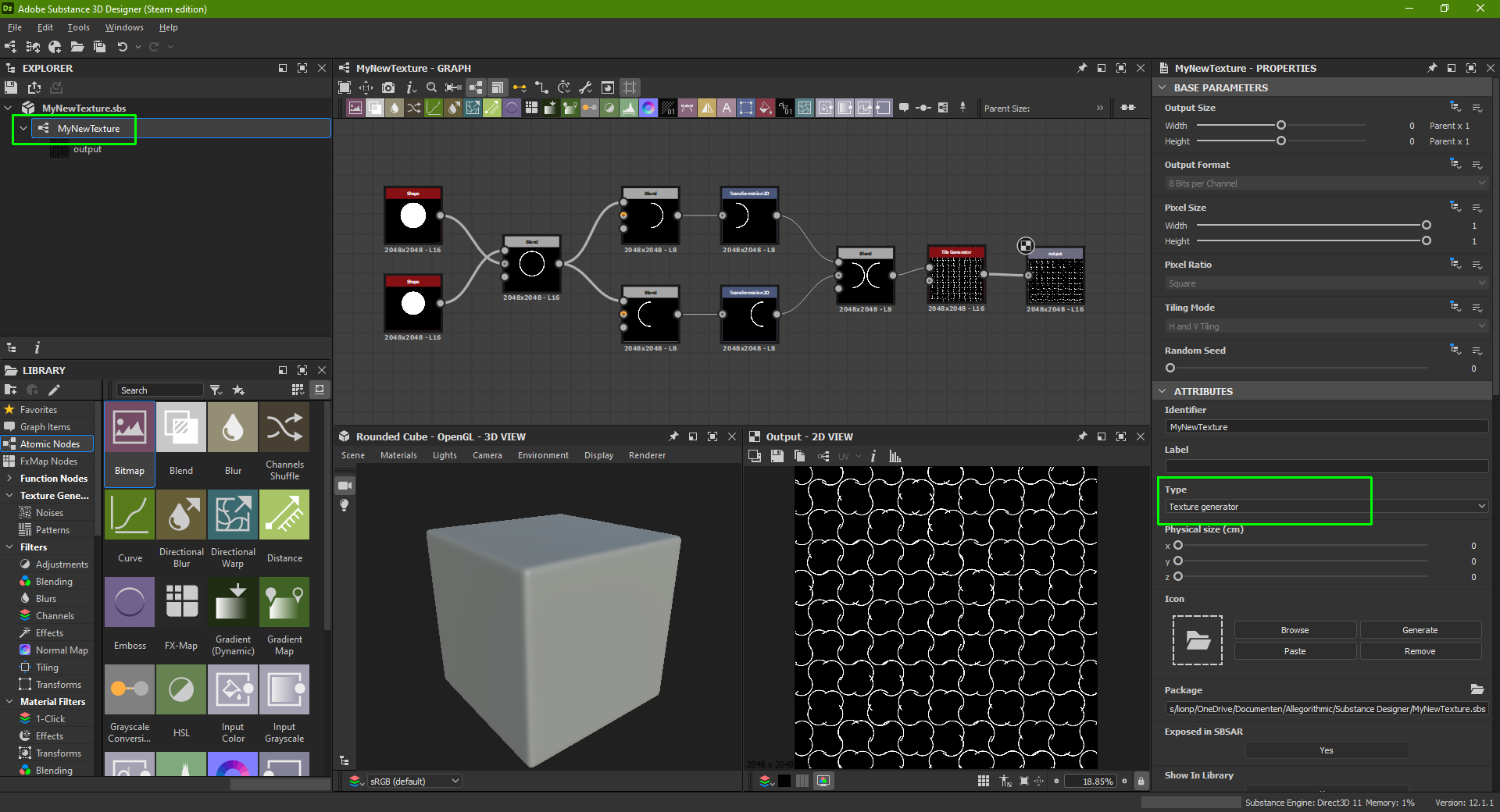1500x812 pixels.
Task: Click the Bitmap node in the library
Action: (x=130, y=444)
